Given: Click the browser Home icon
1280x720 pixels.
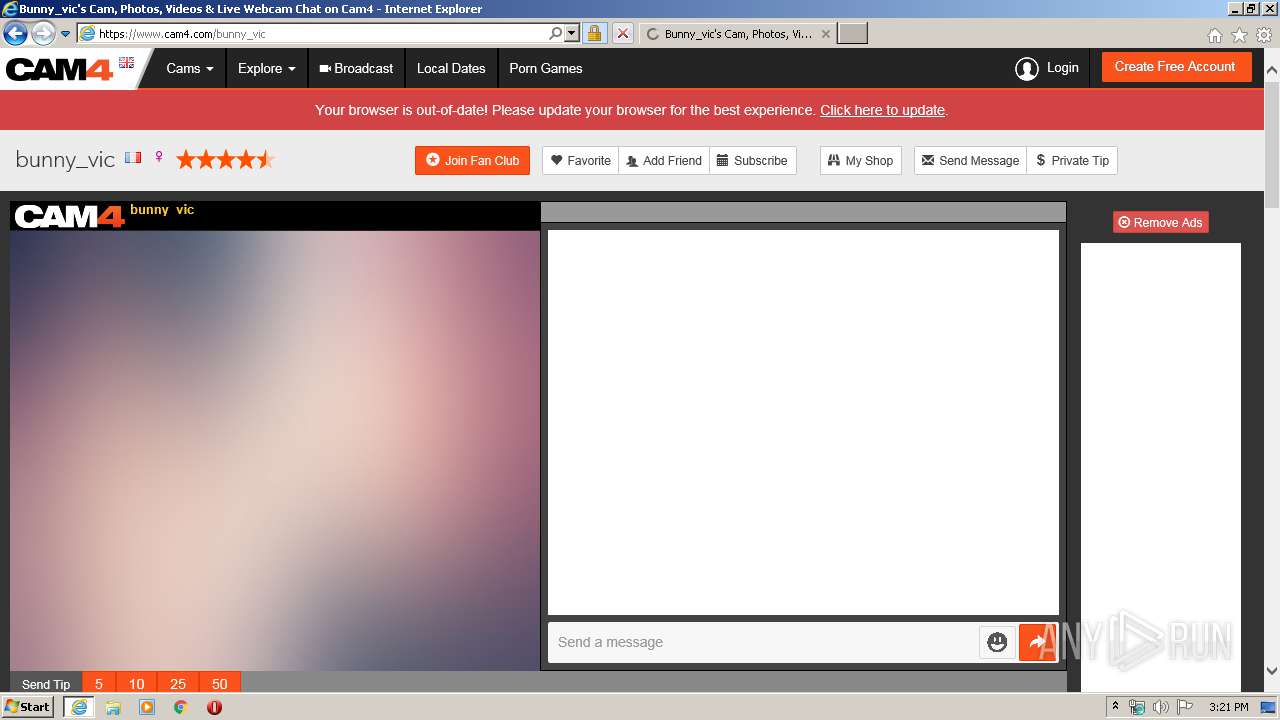Looking at the screenshot, I should point(1215,35).
